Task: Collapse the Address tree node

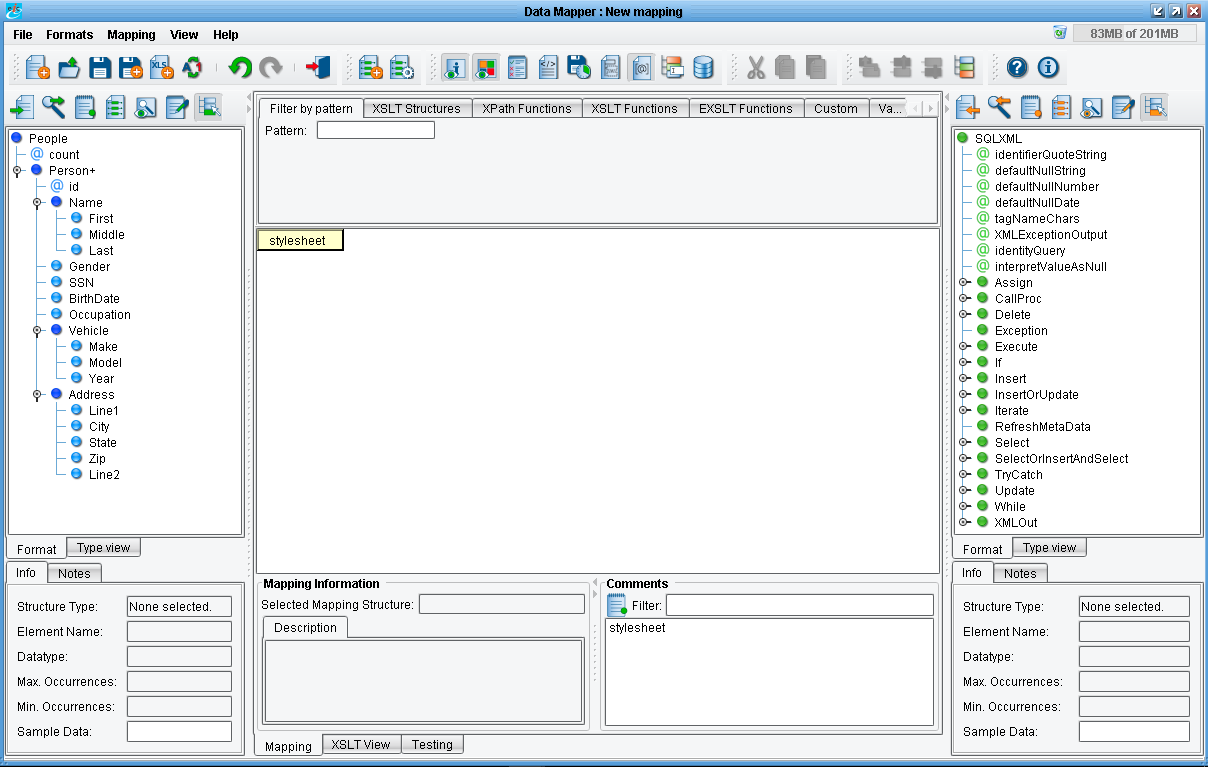Action: pos(37,395)
